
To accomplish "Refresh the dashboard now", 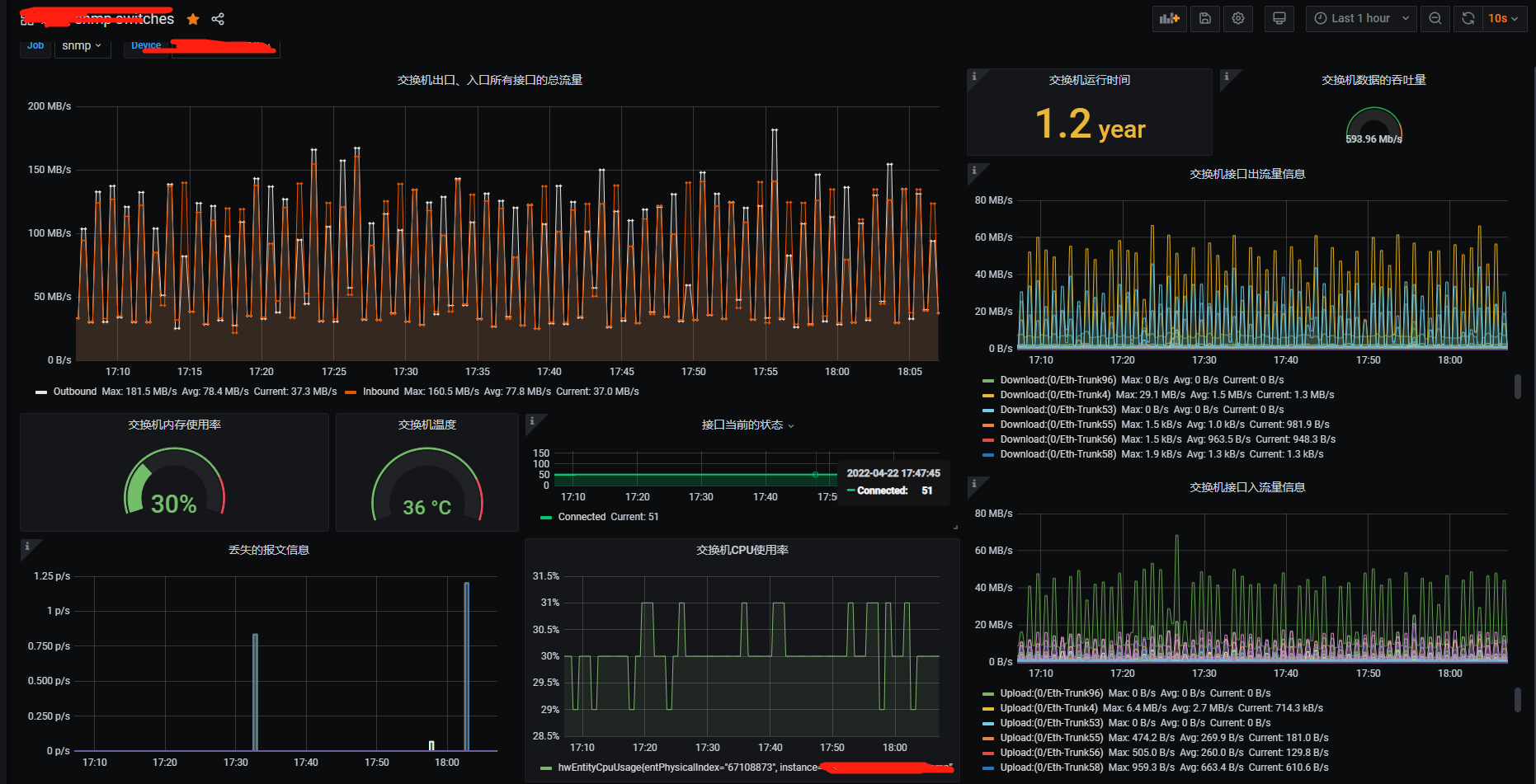I will (1468, 18).
